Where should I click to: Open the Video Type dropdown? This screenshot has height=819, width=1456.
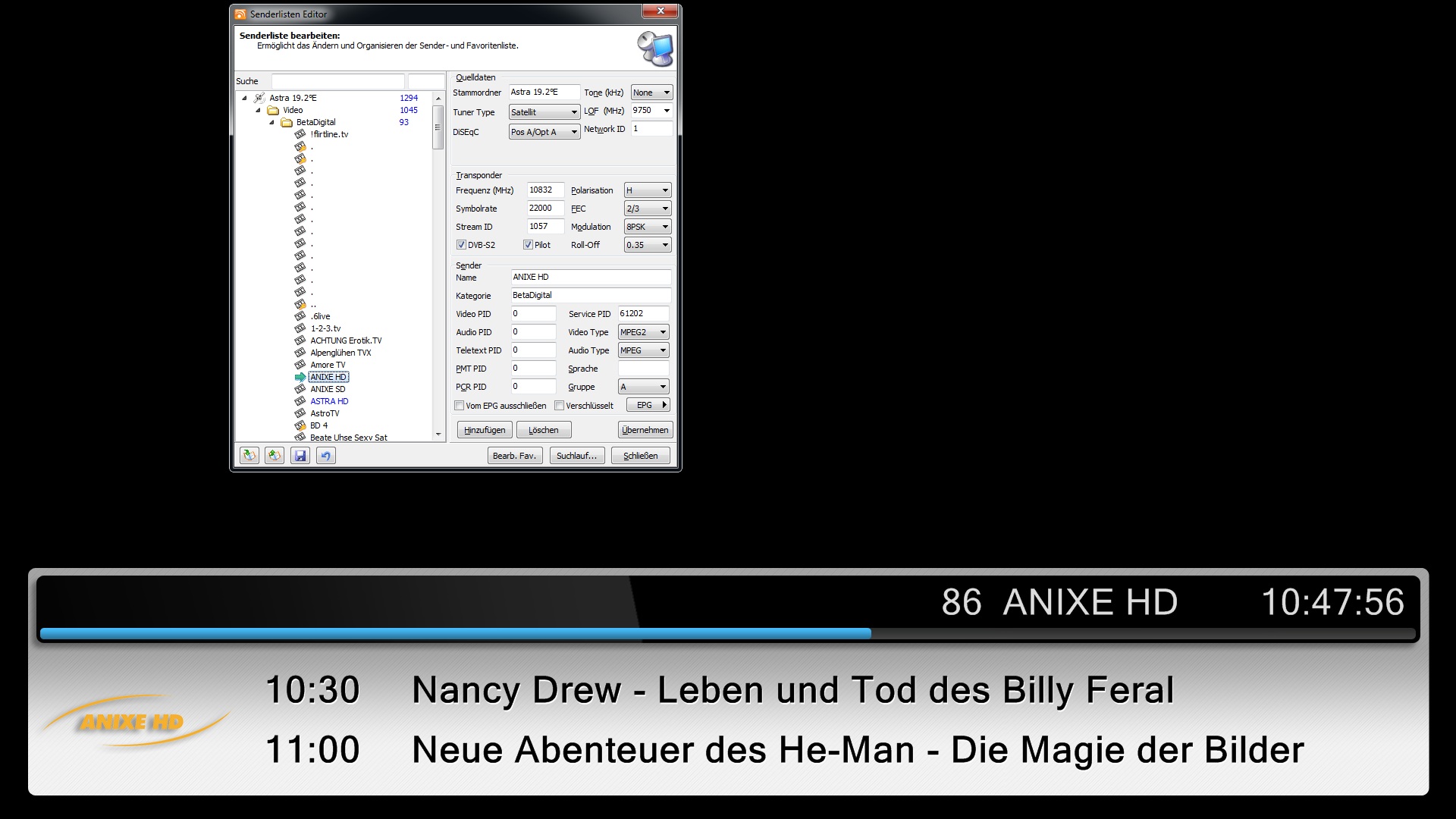pos(643,332)
